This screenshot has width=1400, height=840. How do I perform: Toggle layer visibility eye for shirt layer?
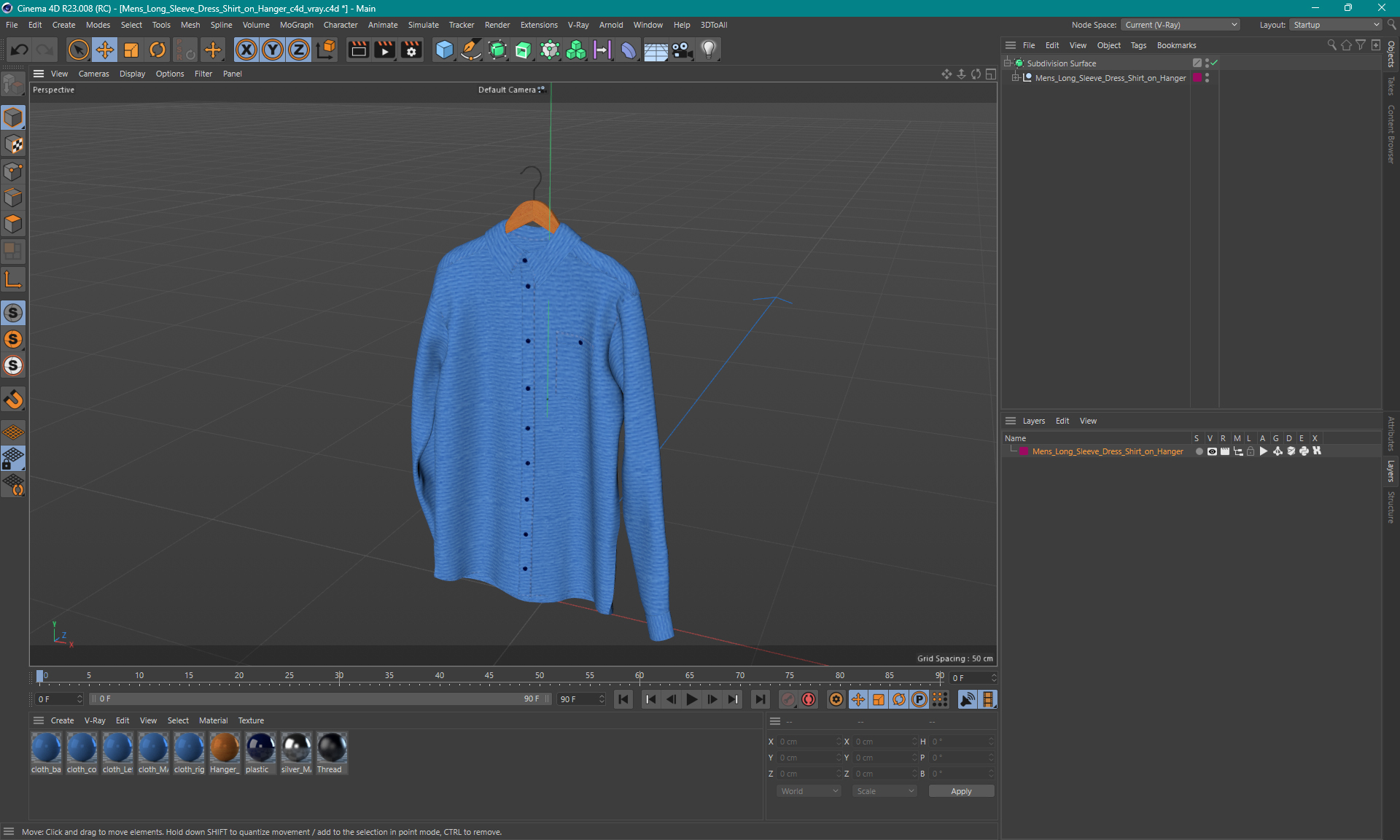1212,451
